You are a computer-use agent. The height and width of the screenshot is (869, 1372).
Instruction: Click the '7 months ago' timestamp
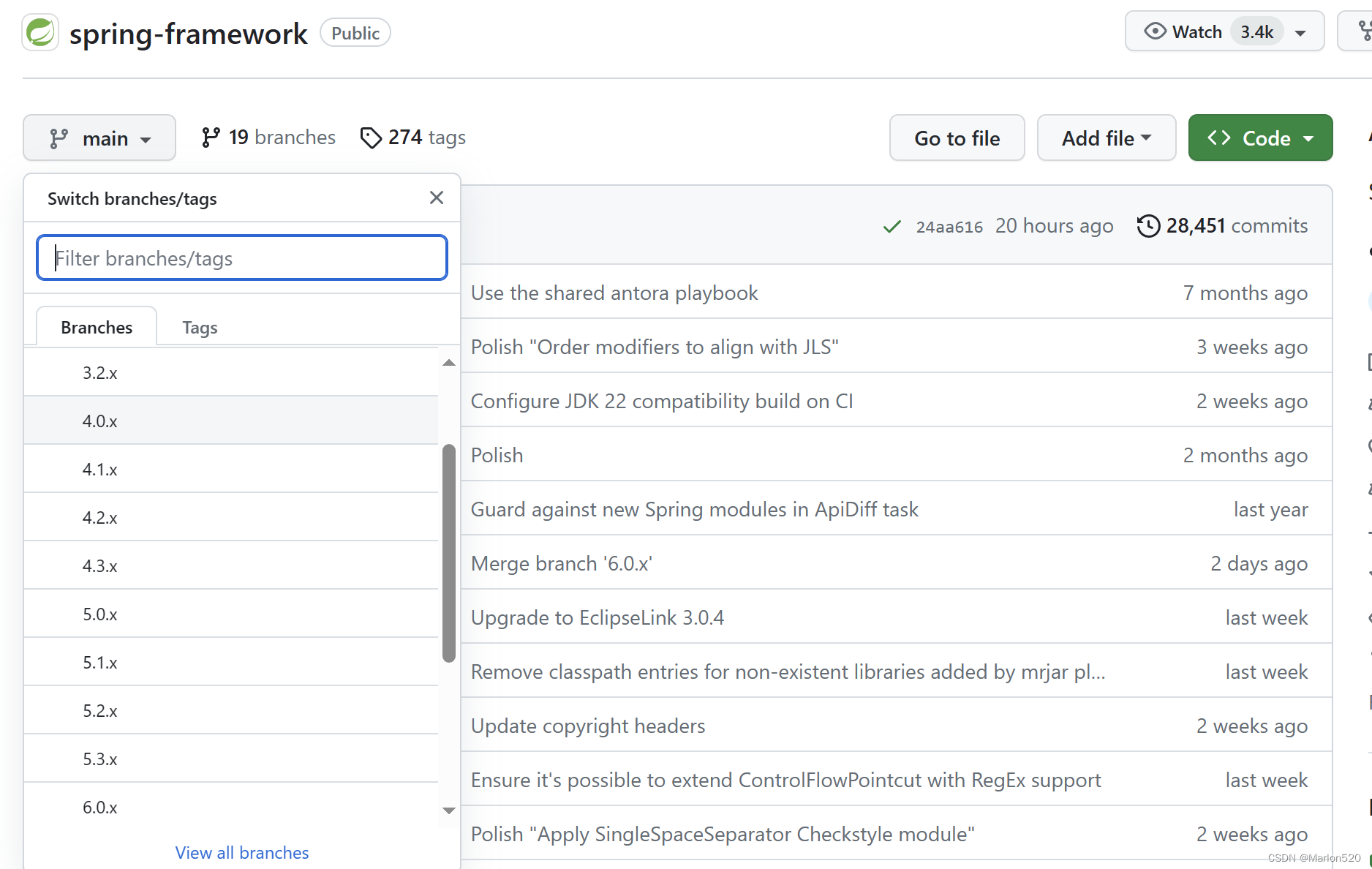click(x=1245, y=293)
